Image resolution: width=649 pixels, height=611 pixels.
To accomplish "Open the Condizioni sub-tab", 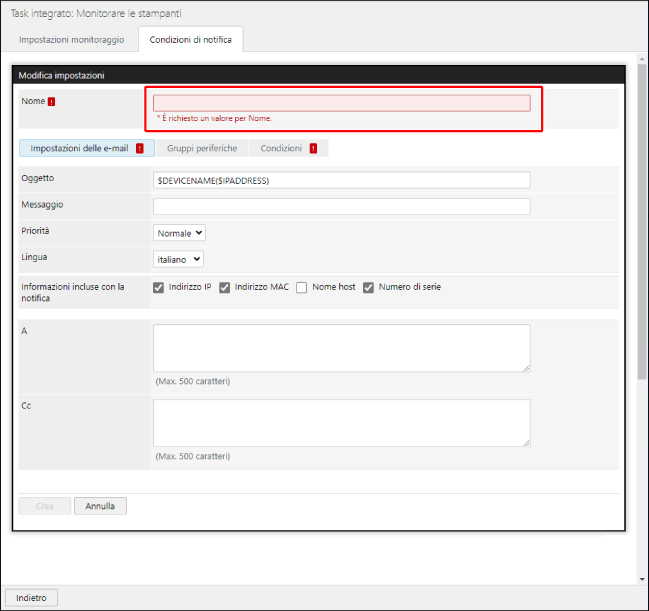I will 281,148.
